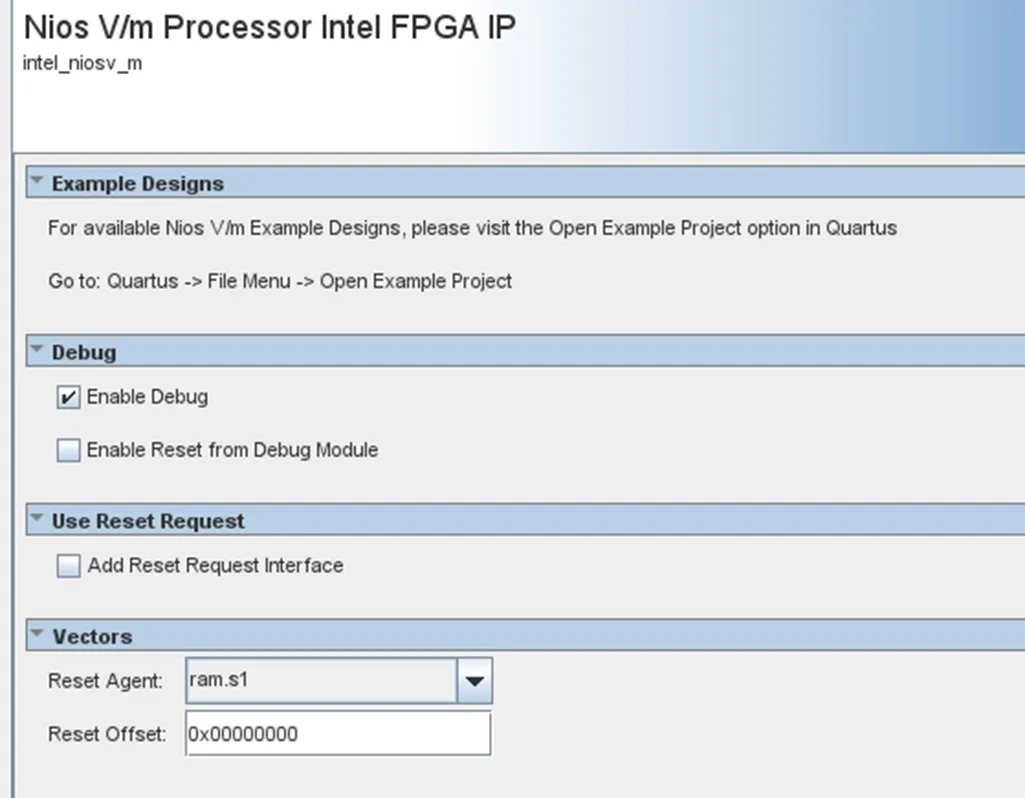Screen dimensions: 1025x798
Task: Check the Add Reset Request Interface box
Action: pyautogui.click(x=69, y=567)
